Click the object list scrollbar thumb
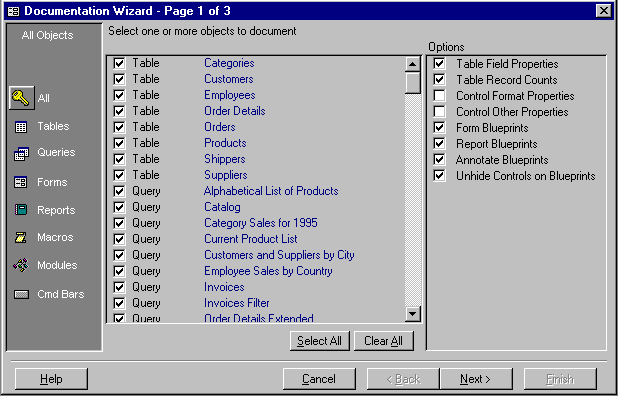618x396 pixels. (x=413, y=83)
